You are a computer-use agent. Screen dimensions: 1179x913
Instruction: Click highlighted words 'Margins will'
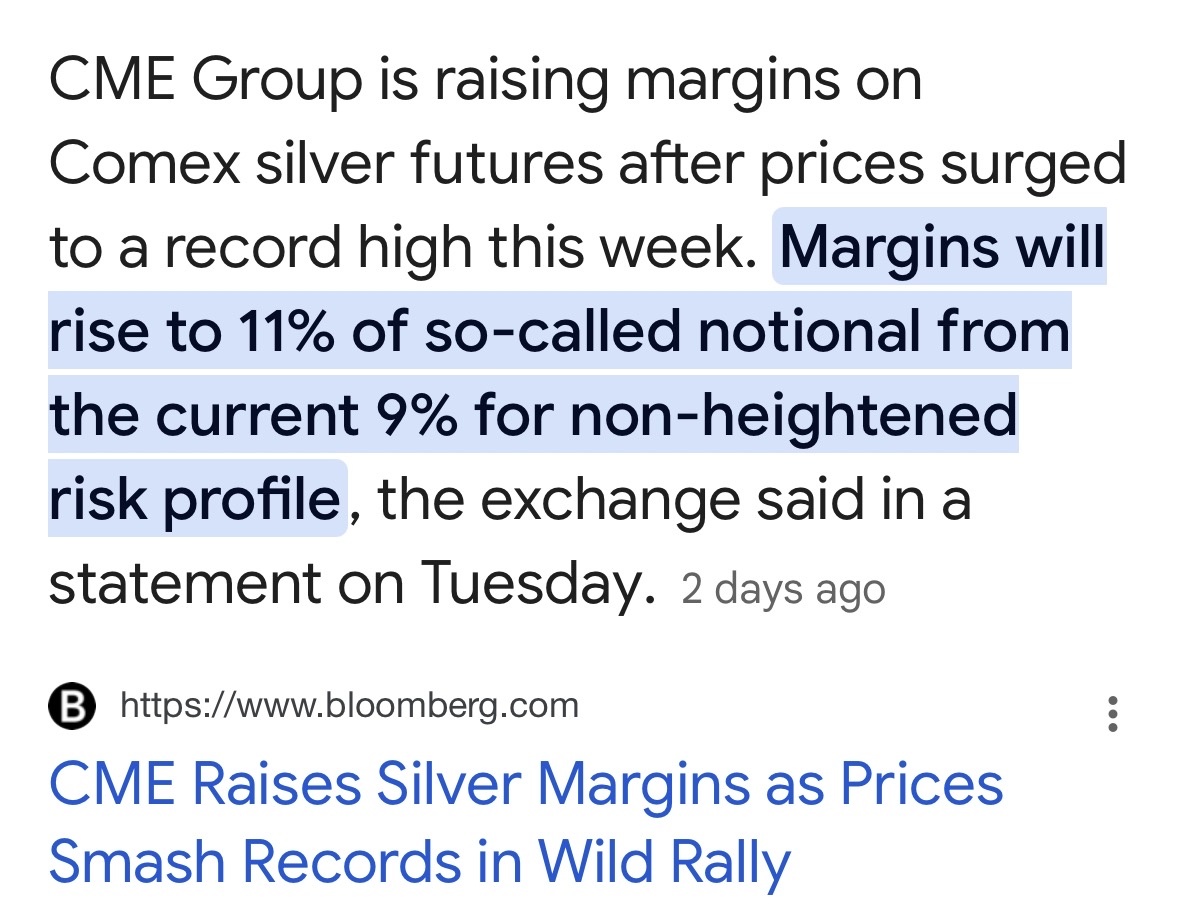(x=942, y=246)
